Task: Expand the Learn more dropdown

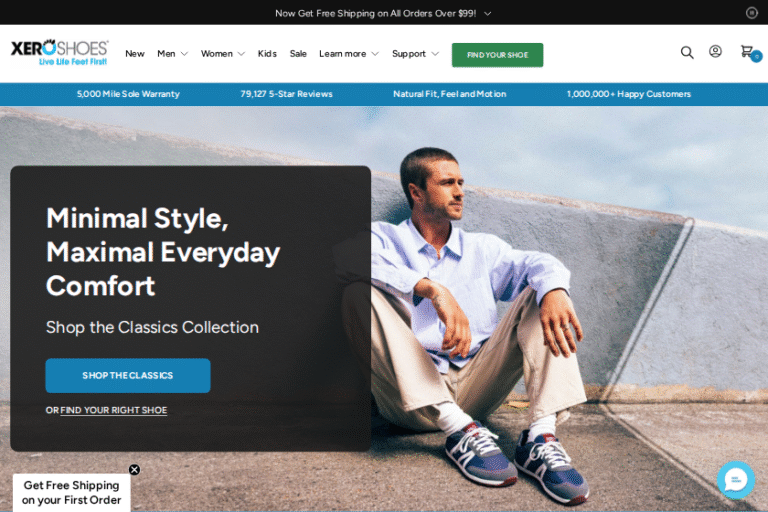Action: tap(348, 54)
